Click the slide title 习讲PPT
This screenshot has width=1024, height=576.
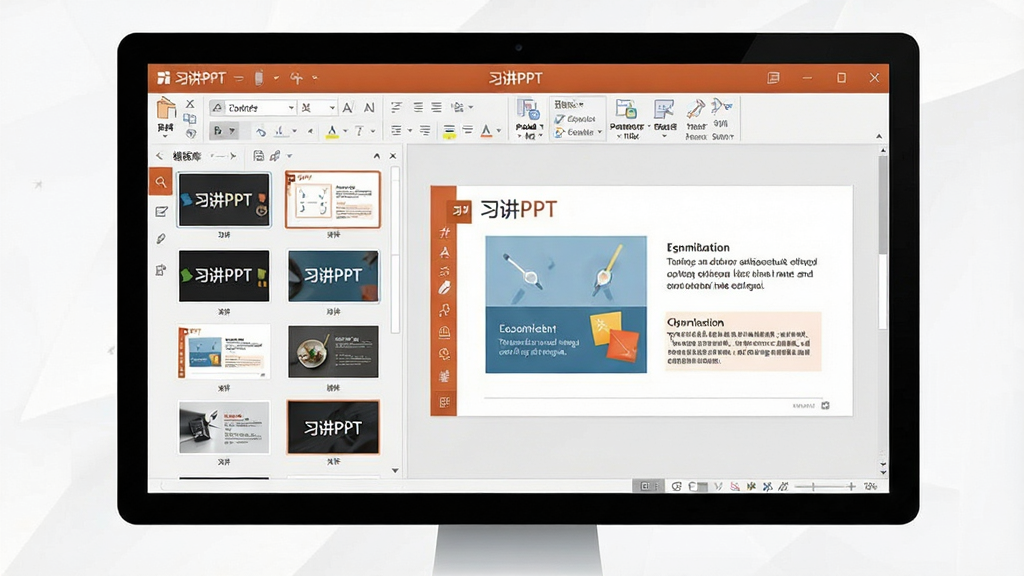pyautogui.click(x=519, y=210)
